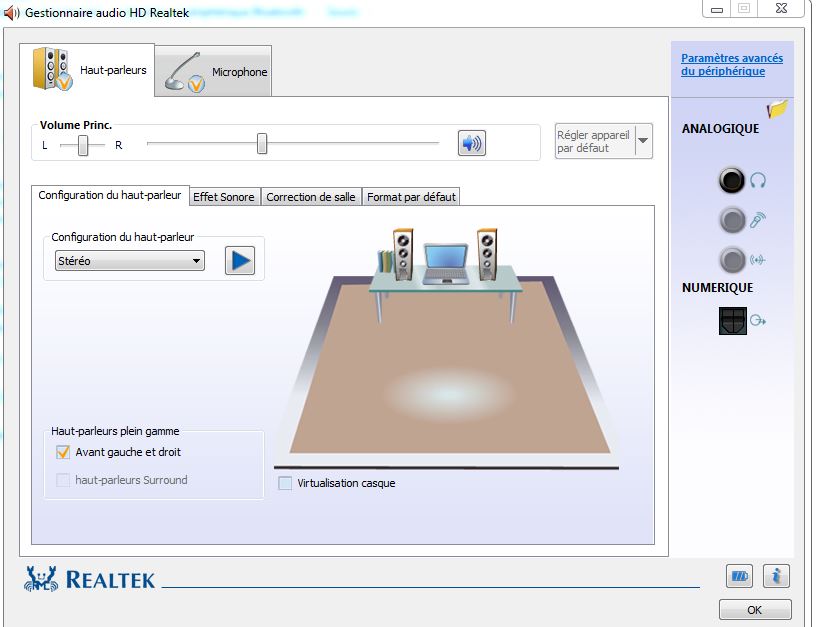
Task: Open the information about dialog icon
Action: pos(776,577)
